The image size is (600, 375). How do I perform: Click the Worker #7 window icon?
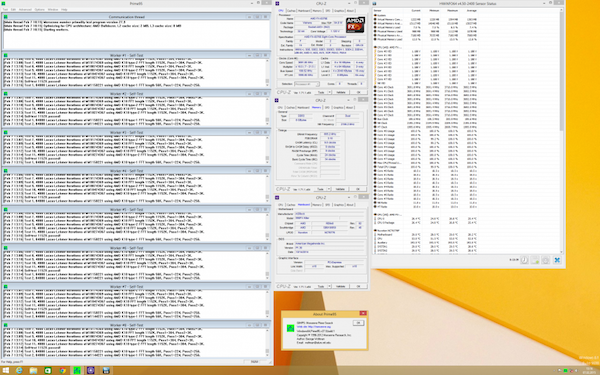coord(6,287)
